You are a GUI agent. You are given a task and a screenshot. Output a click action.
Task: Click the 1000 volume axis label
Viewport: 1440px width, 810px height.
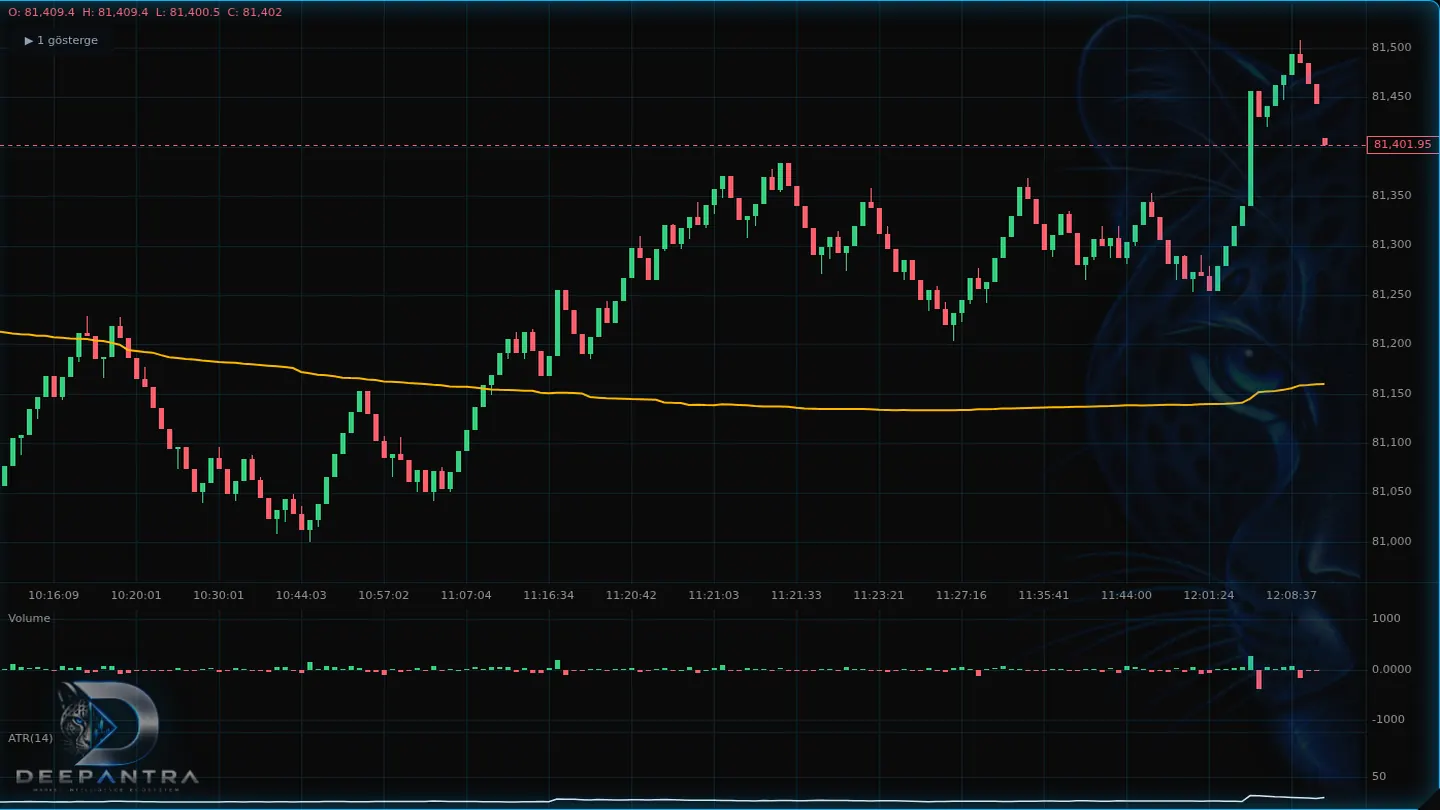pyautogui.click(x=1386, y=618)
